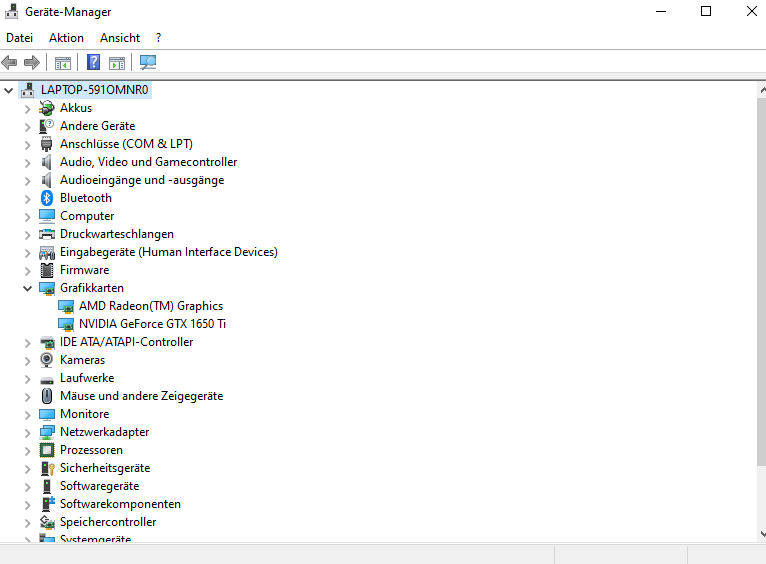The height and width of the screenshot is (564, 766).
Task: Click the Eingabegeräte (Human Interface Devices) icon
Action: 46,252
